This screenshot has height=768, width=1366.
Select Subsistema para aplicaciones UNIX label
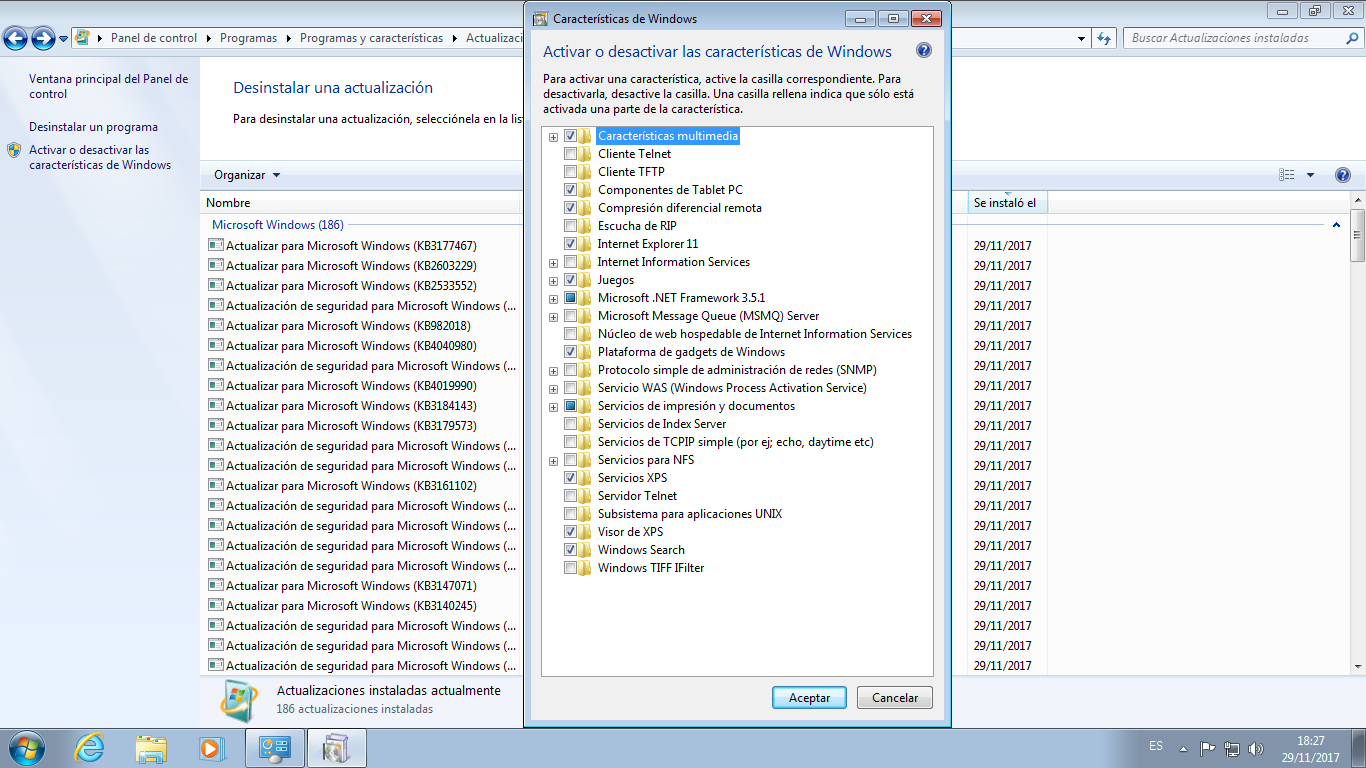[690, 514]
